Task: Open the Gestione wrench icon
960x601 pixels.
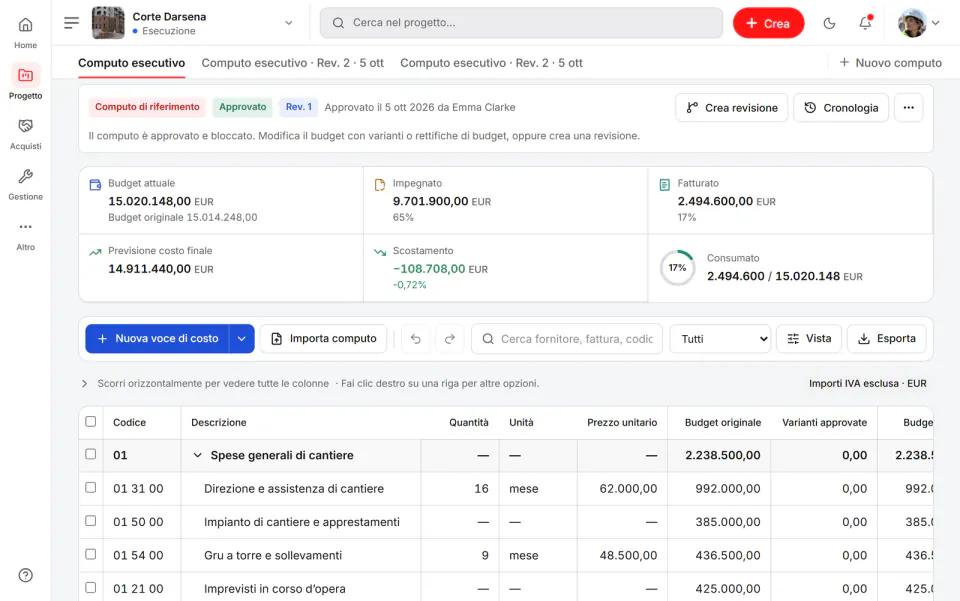Action: tap(26, 177)
